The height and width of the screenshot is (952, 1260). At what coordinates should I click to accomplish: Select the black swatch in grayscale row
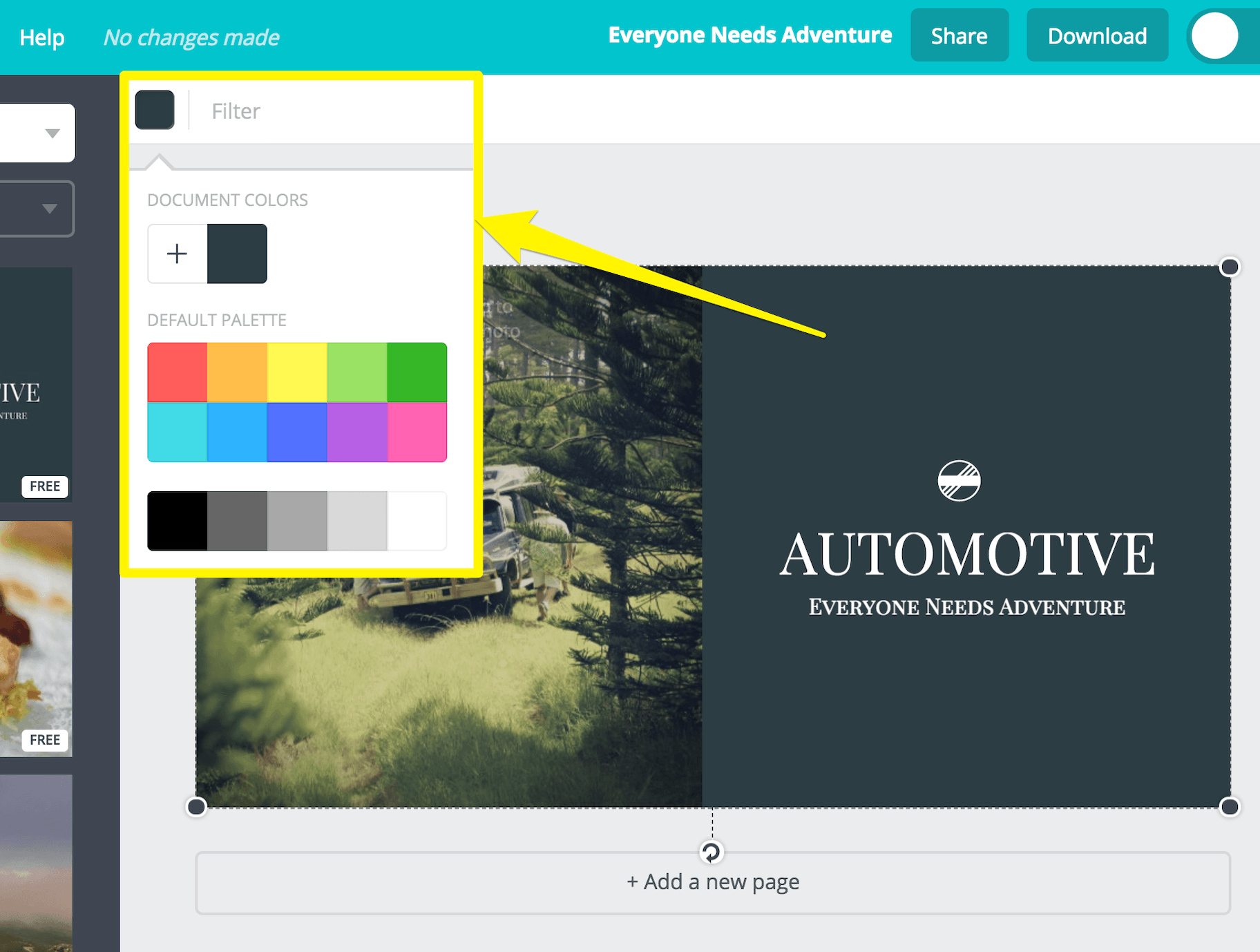coord(178,521)
